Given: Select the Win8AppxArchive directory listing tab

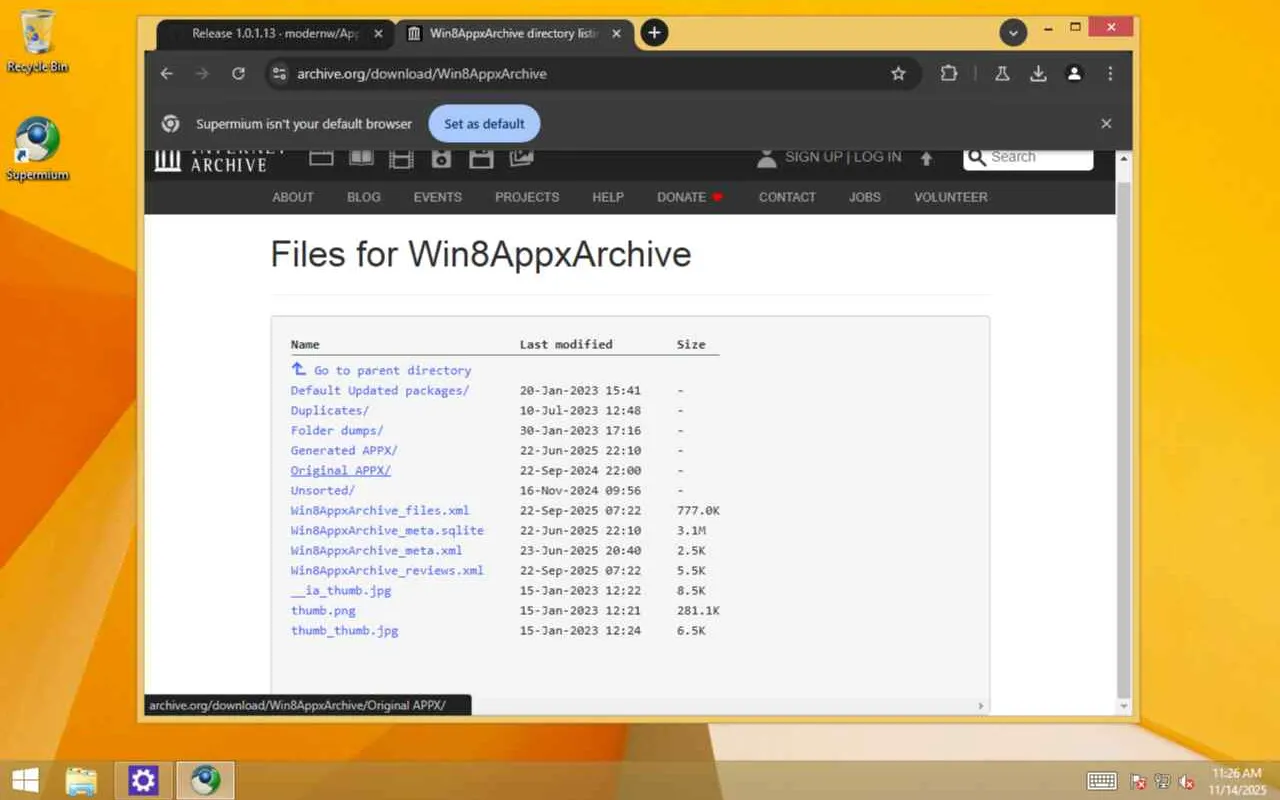Looking at the screenshot, I should pyautogui.click(x=515, y=33).
